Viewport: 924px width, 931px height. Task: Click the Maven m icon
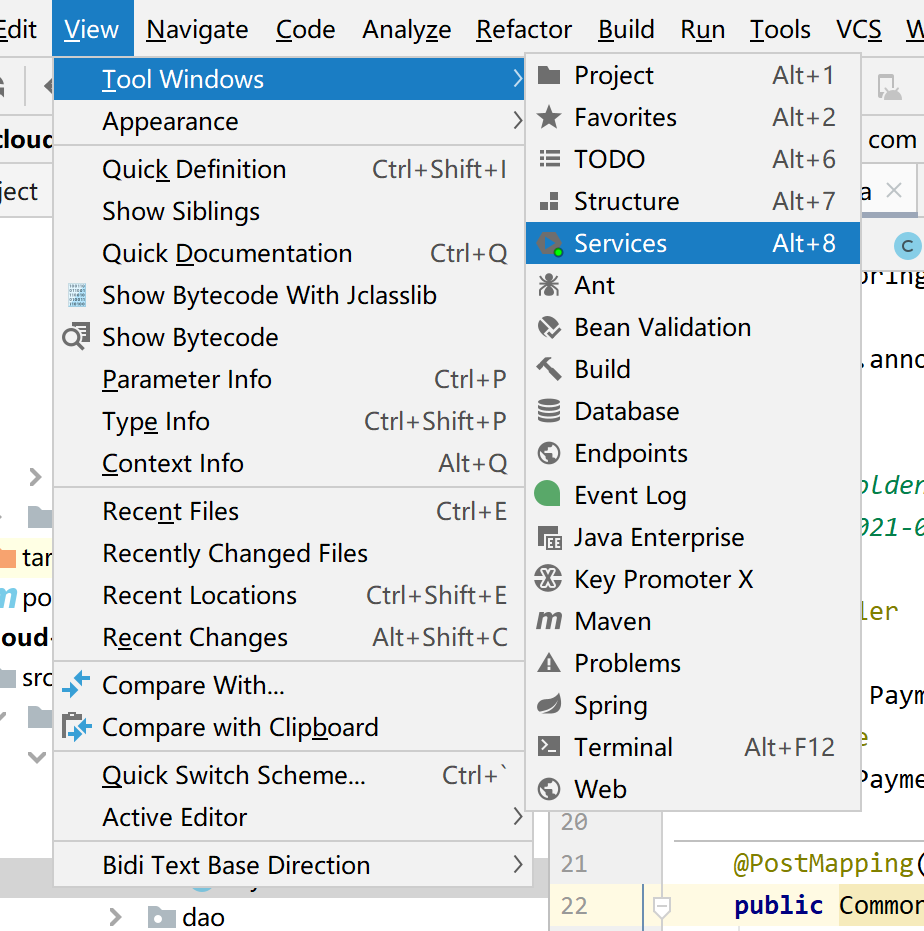pyautogui.click(x=549, y=621)
